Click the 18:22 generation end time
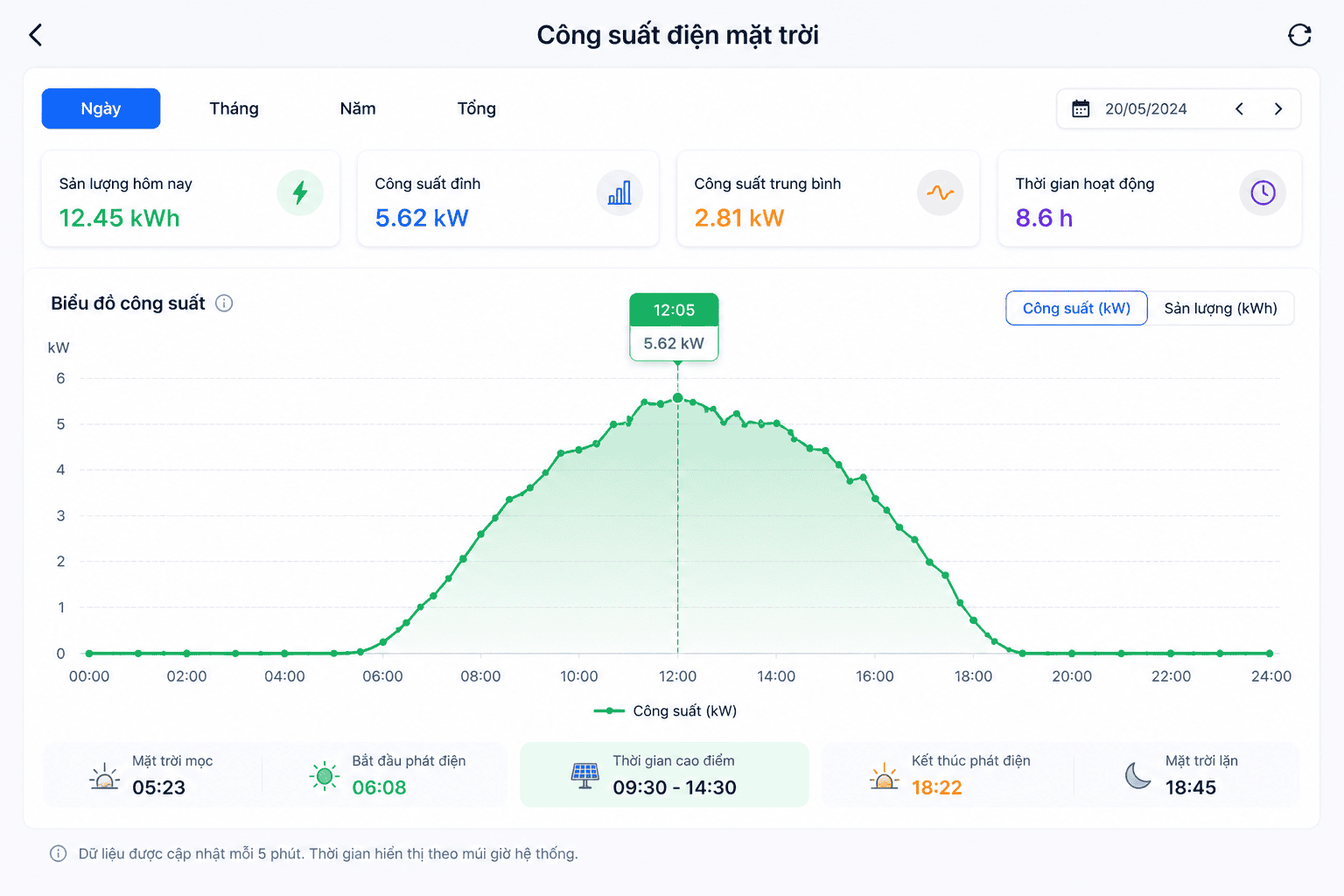 point(936,787)
